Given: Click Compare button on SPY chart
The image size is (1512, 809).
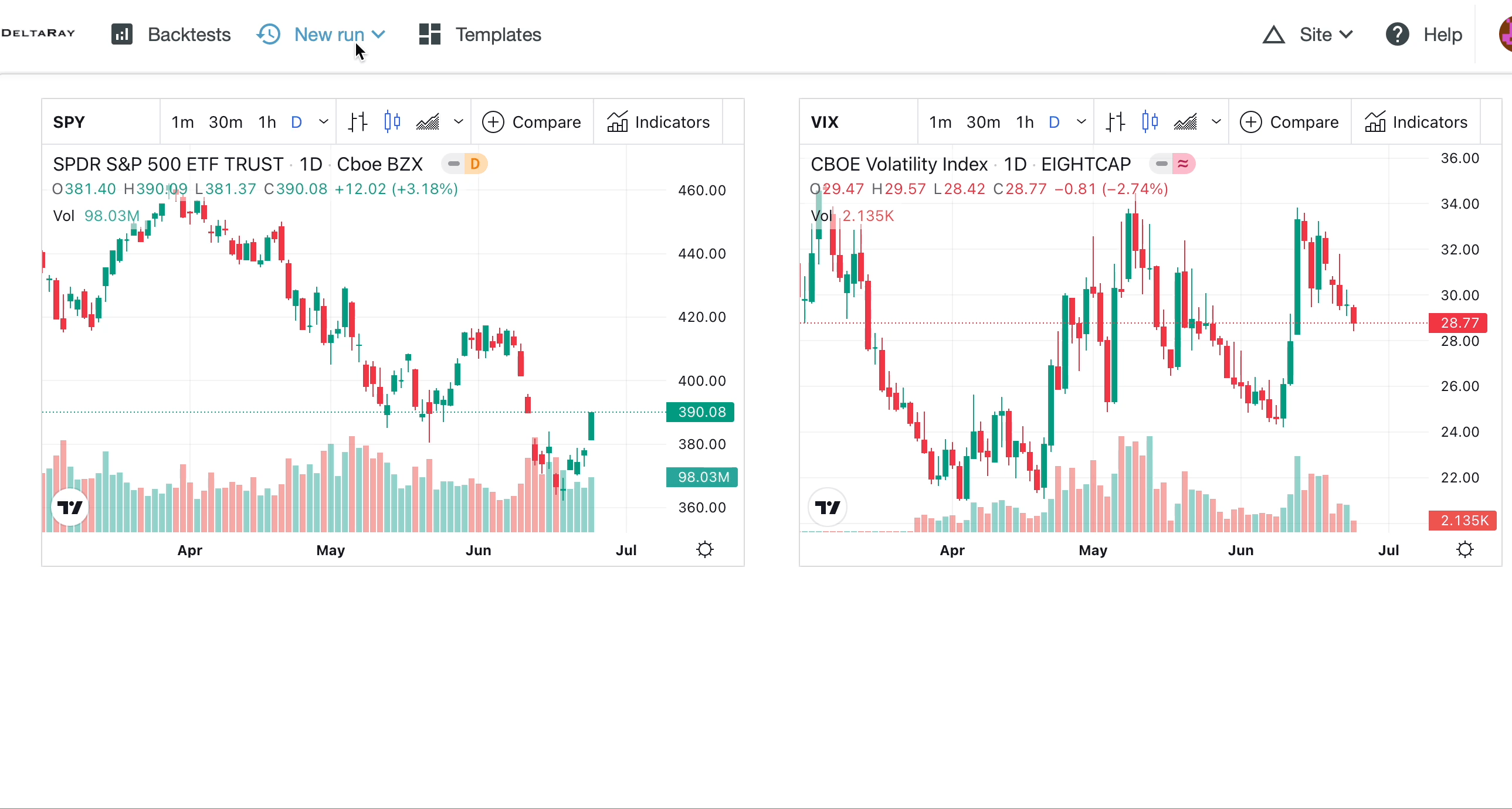Looking at the screenshot, I should [533, 122].
